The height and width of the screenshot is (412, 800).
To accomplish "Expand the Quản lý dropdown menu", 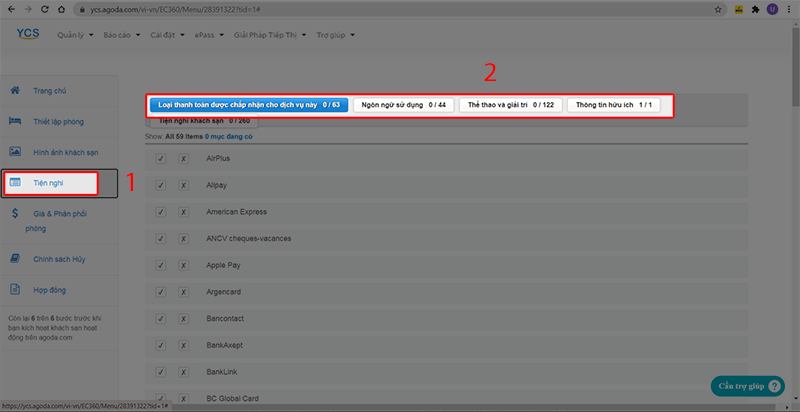I will 74,35.
